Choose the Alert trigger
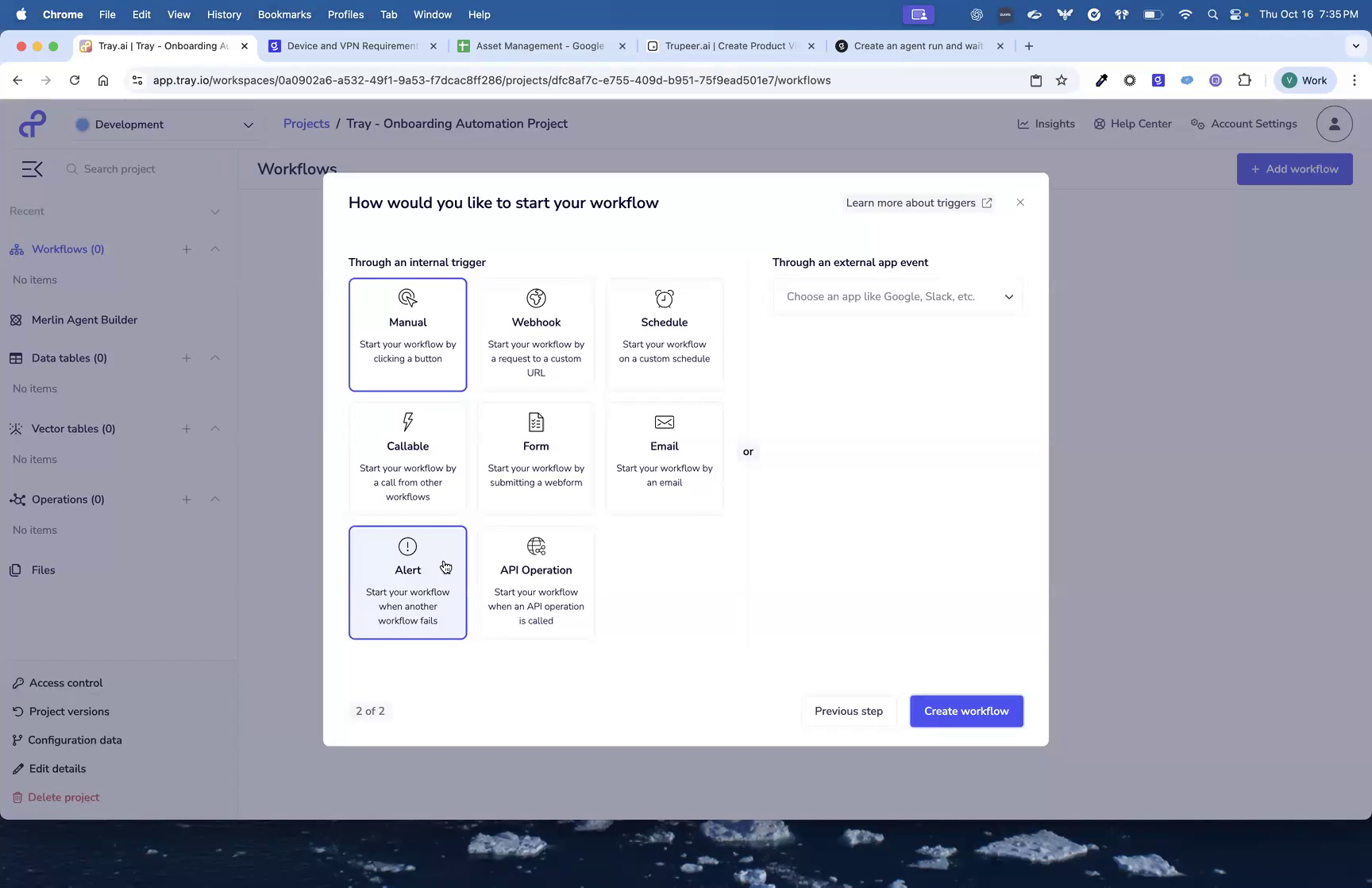 [x=407, y=582]
